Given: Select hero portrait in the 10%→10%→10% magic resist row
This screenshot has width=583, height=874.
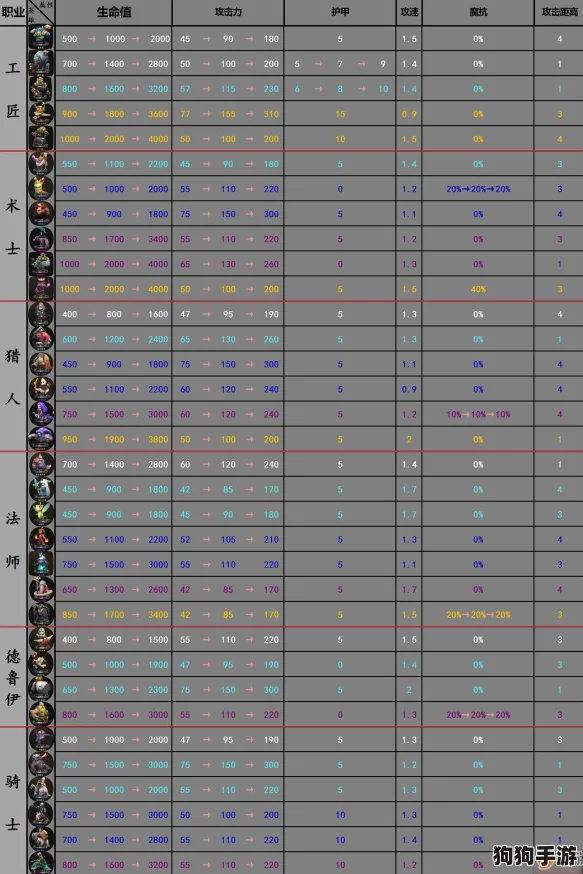Looking at the screenshot, I should [x=41, y=414].
